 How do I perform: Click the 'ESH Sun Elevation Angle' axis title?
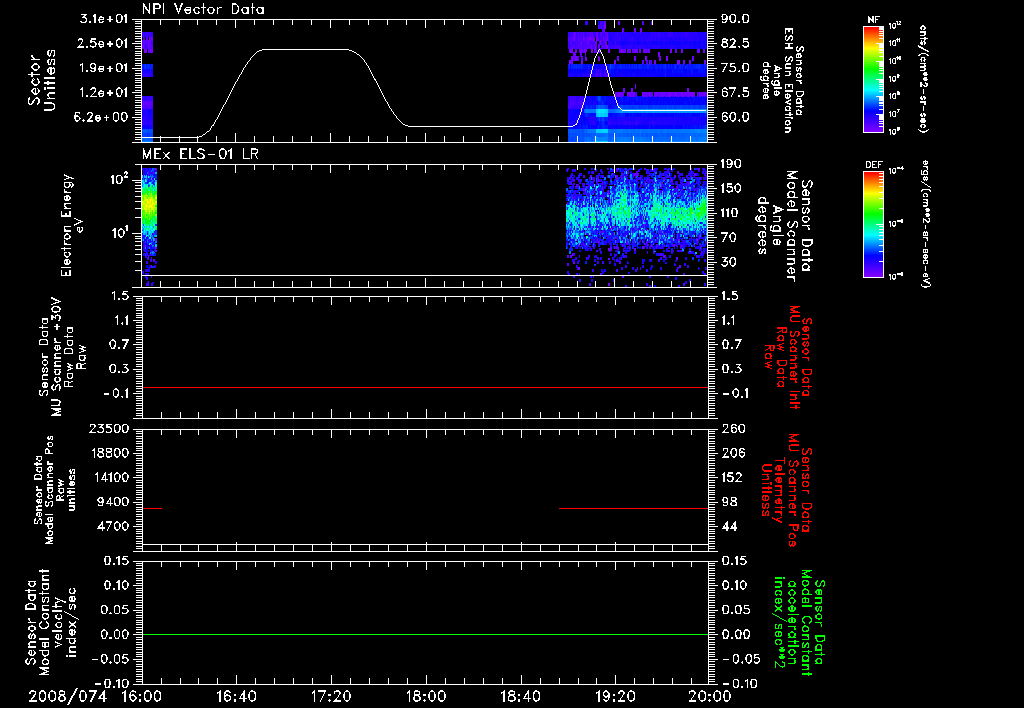pyautogui.click(x=782, y=80)
